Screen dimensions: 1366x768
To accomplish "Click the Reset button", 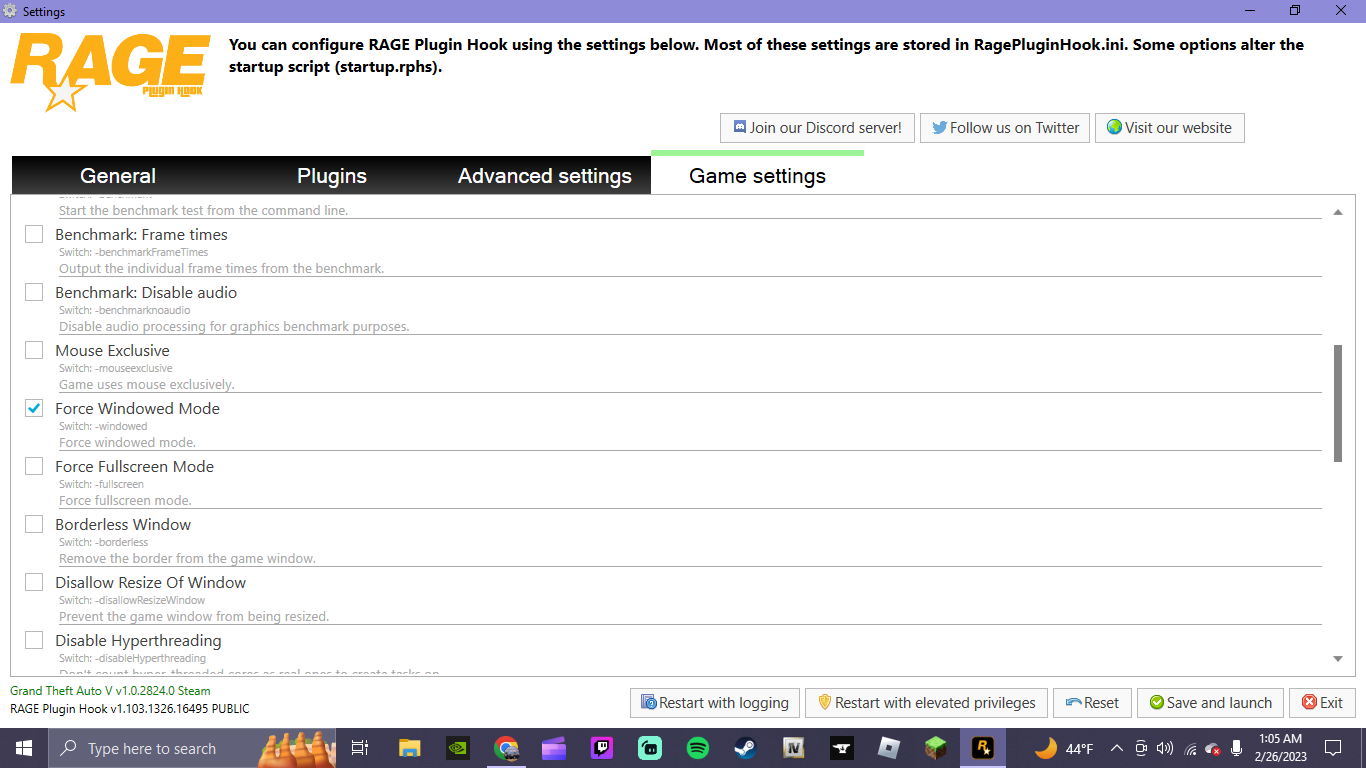I will click(1092, 703).
